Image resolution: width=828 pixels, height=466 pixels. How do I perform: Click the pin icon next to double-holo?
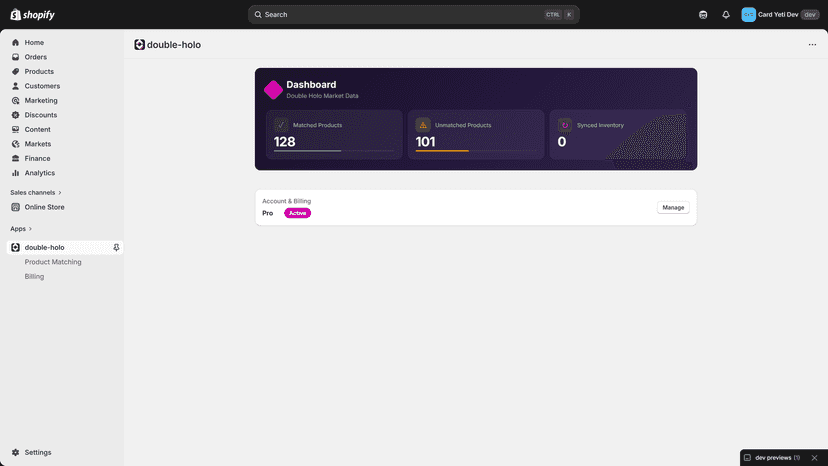(x=116, y=247)
